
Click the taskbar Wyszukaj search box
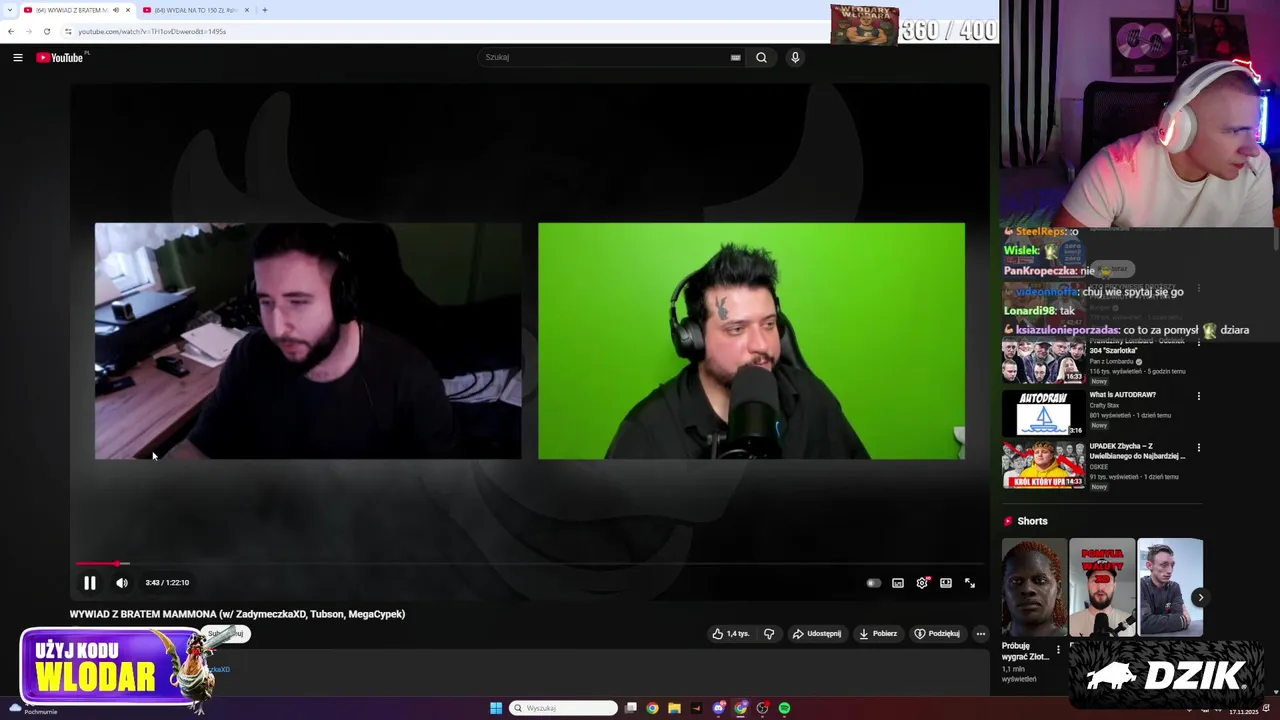tap(563, 708)
